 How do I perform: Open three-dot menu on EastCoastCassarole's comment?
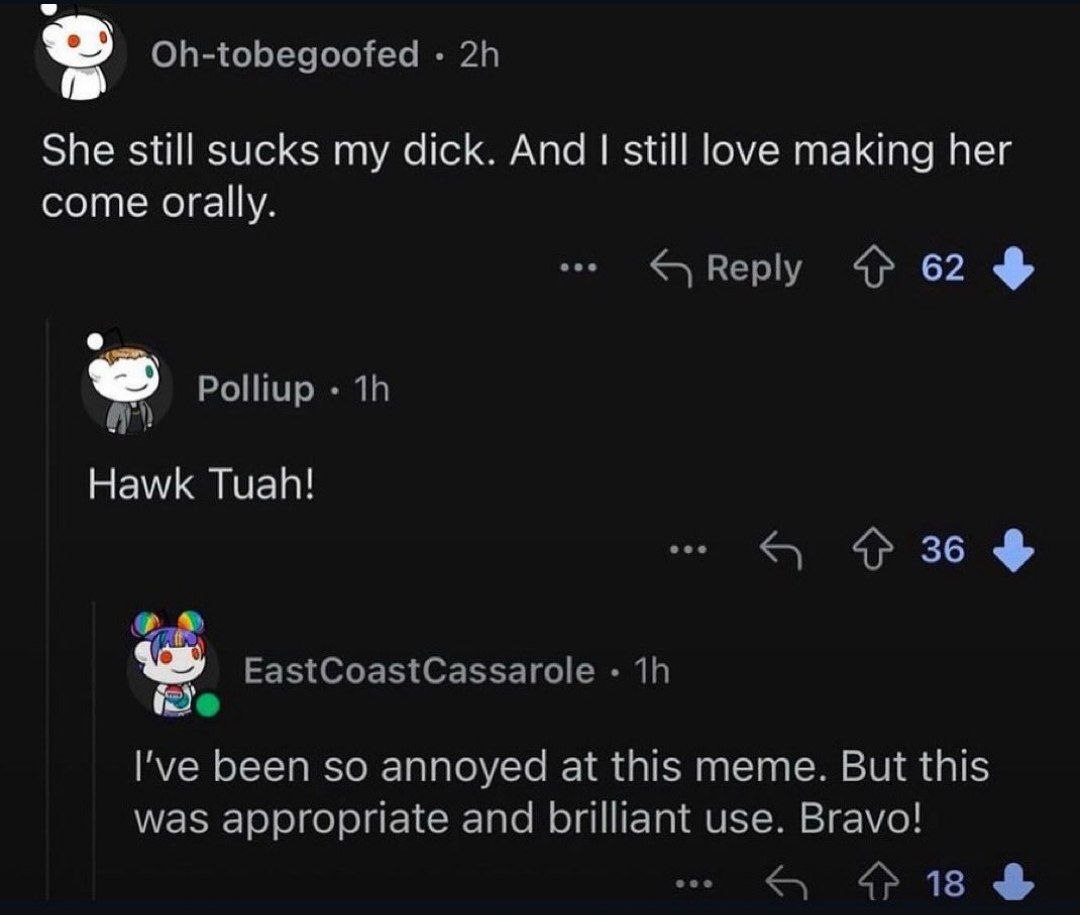coord(693,883)
